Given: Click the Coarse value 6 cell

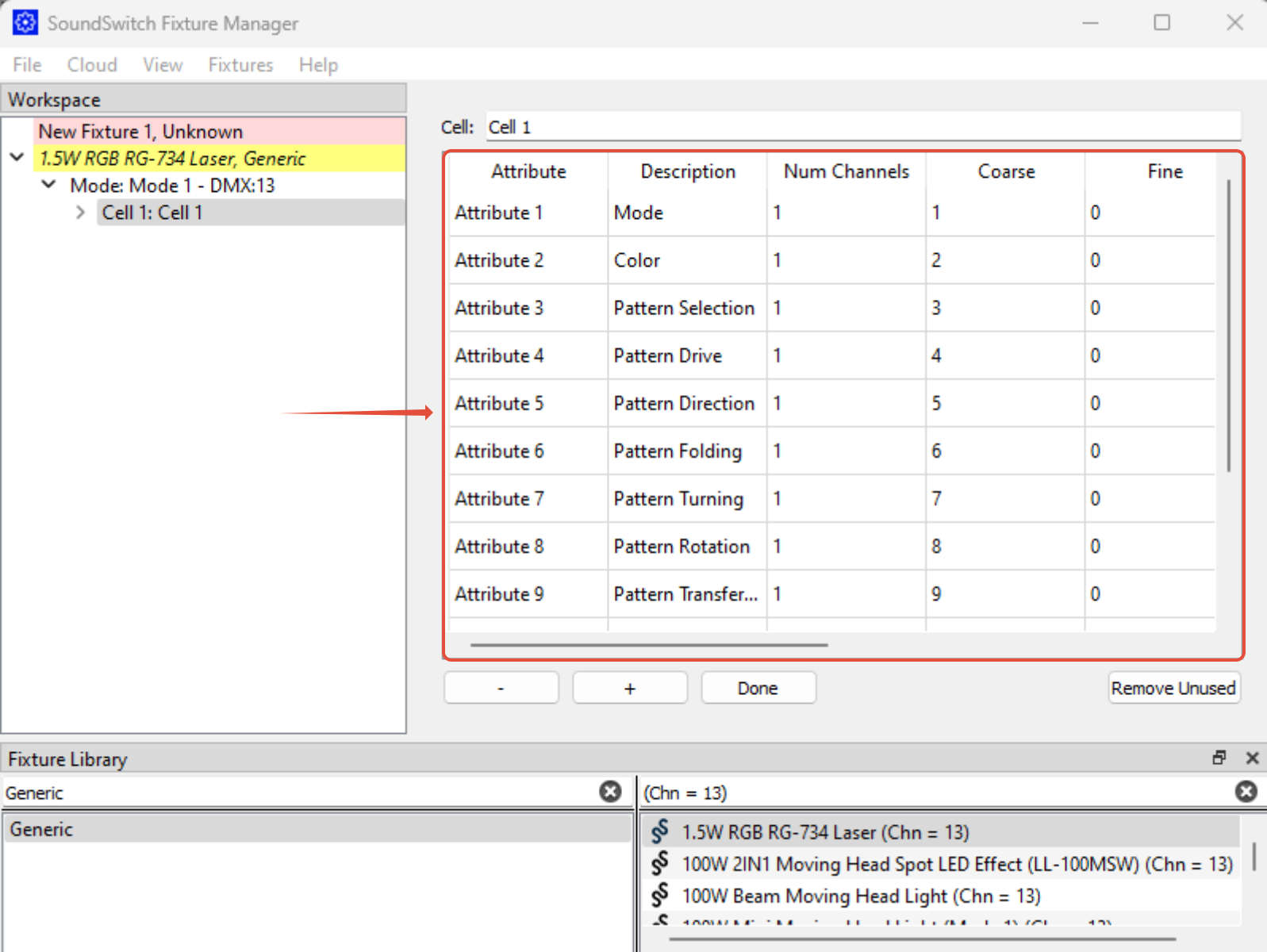Looking at the screenshot, I should (1005, 451).
